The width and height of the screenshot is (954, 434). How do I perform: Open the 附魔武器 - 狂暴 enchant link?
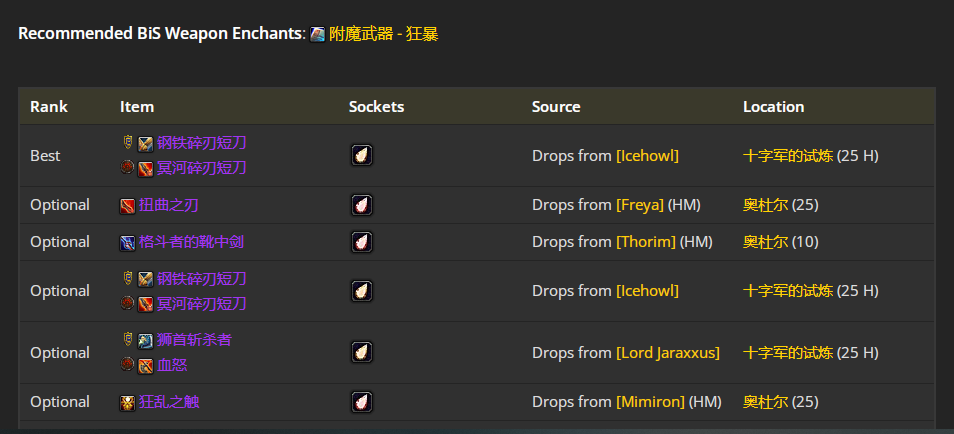pos(383,34)
